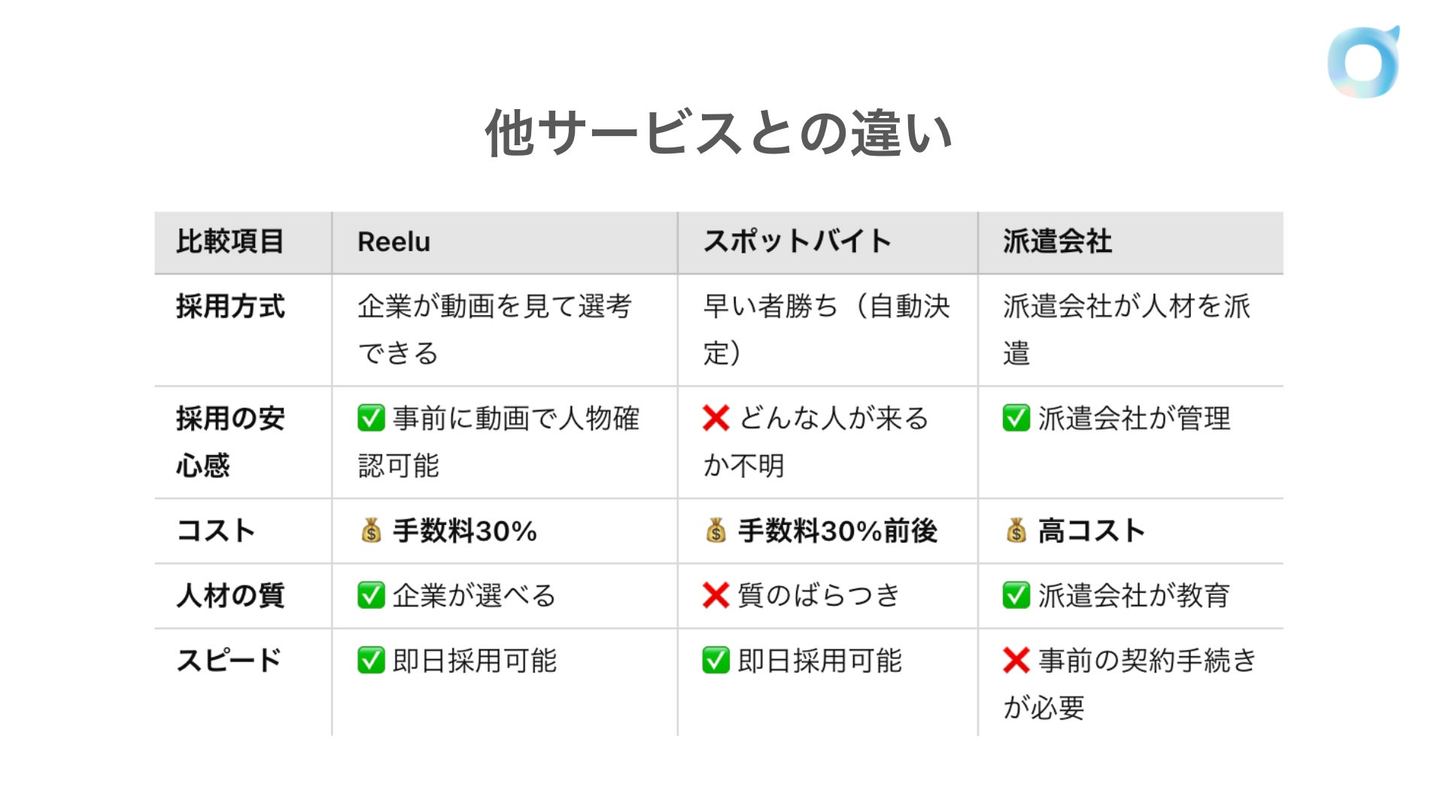Image resolution: width=1440 pixels, height=805 pixels.
Task: Click the red X beside 質のばらつき
Action: pos(716,596)
